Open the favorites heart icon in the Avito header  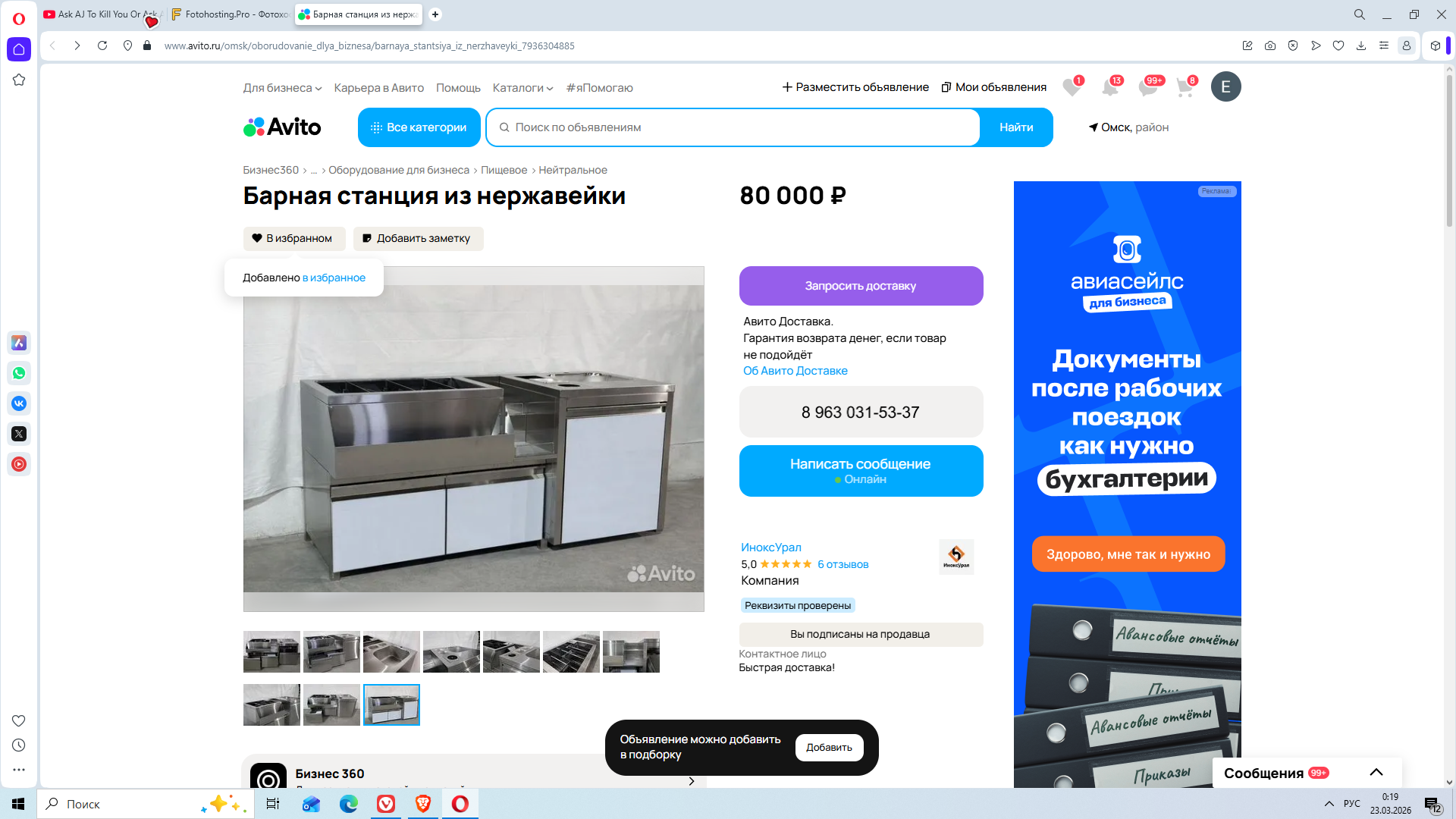[1071, 88]
